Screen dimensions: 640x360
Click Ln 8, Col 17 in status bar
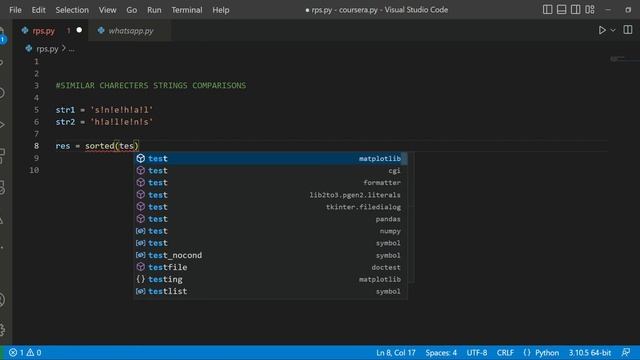396,353
